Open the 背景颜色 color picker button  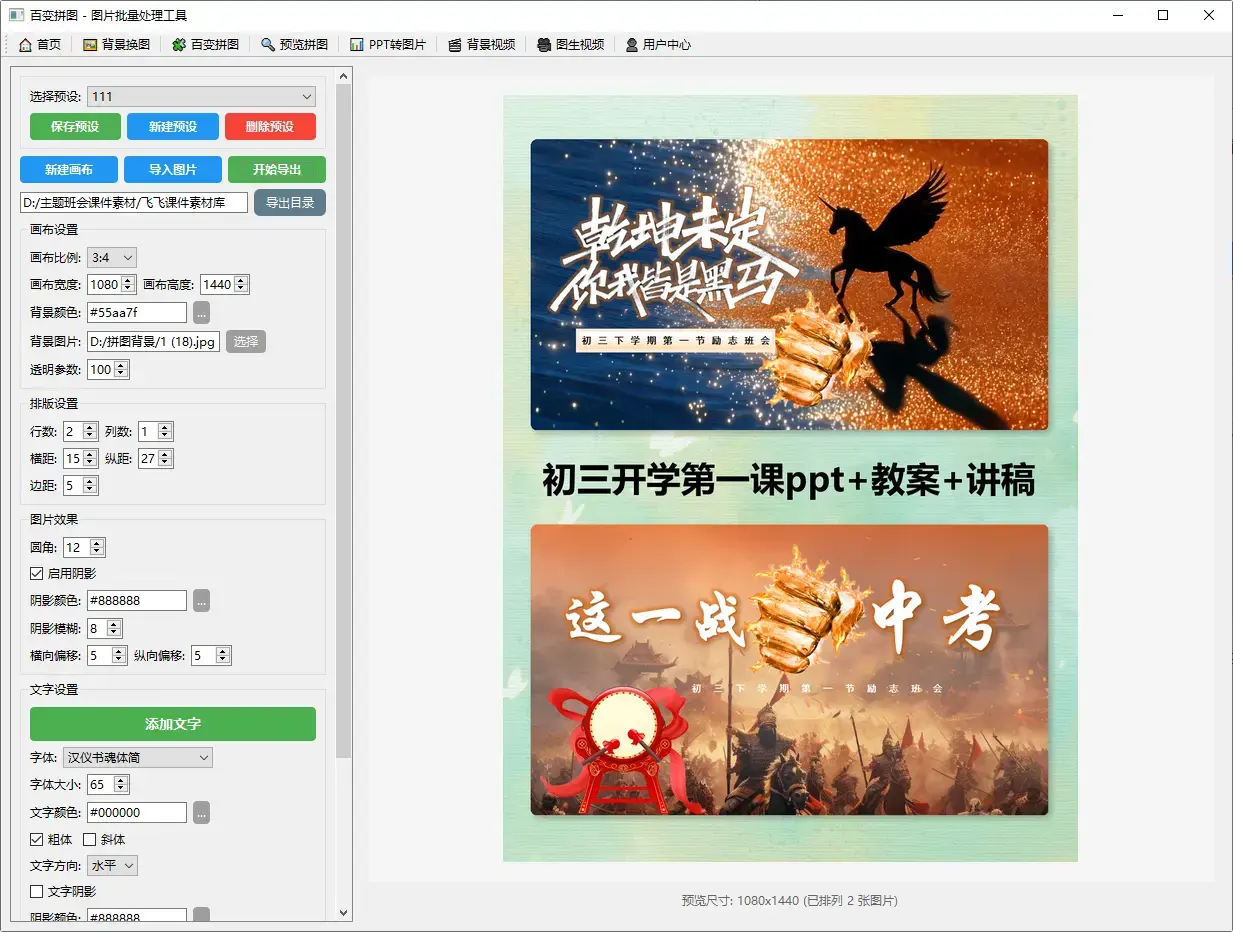(x=201, y=313)
